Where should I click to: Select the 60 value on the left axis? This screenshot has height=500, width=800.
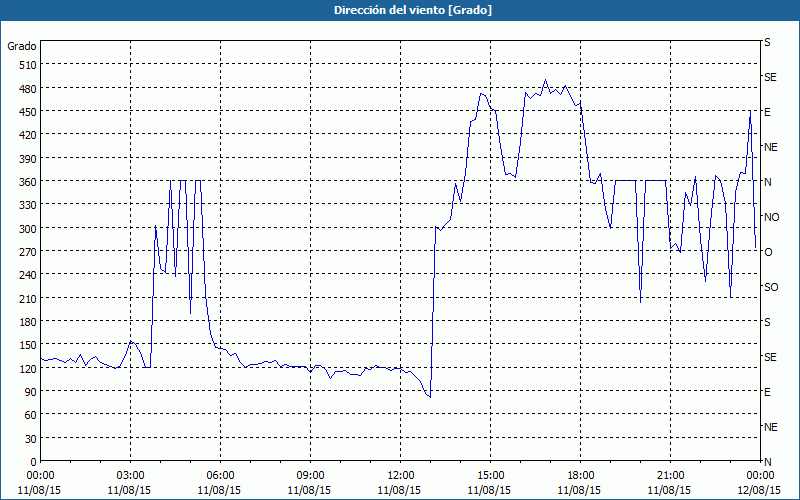pyautogui.click(x=31, y=415)
